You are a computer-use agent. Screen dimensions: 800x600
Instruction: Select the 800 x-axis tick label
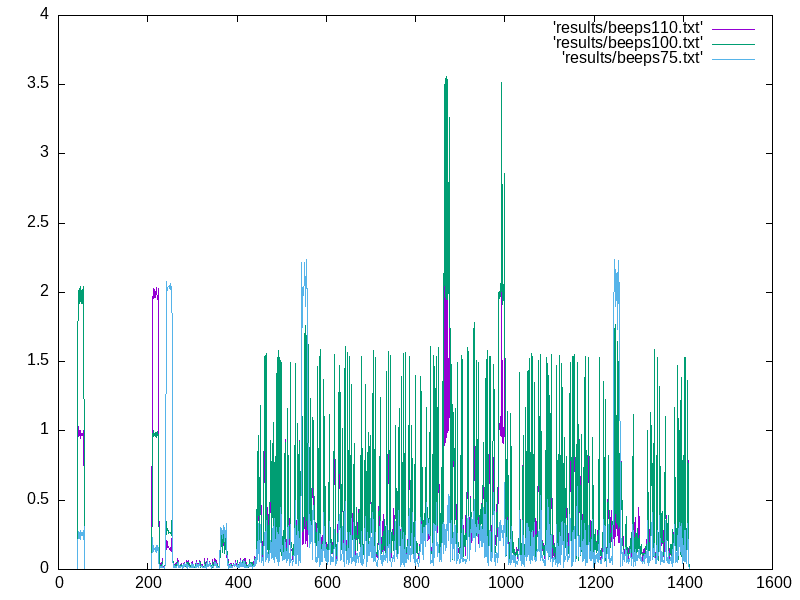coord(415,582)
